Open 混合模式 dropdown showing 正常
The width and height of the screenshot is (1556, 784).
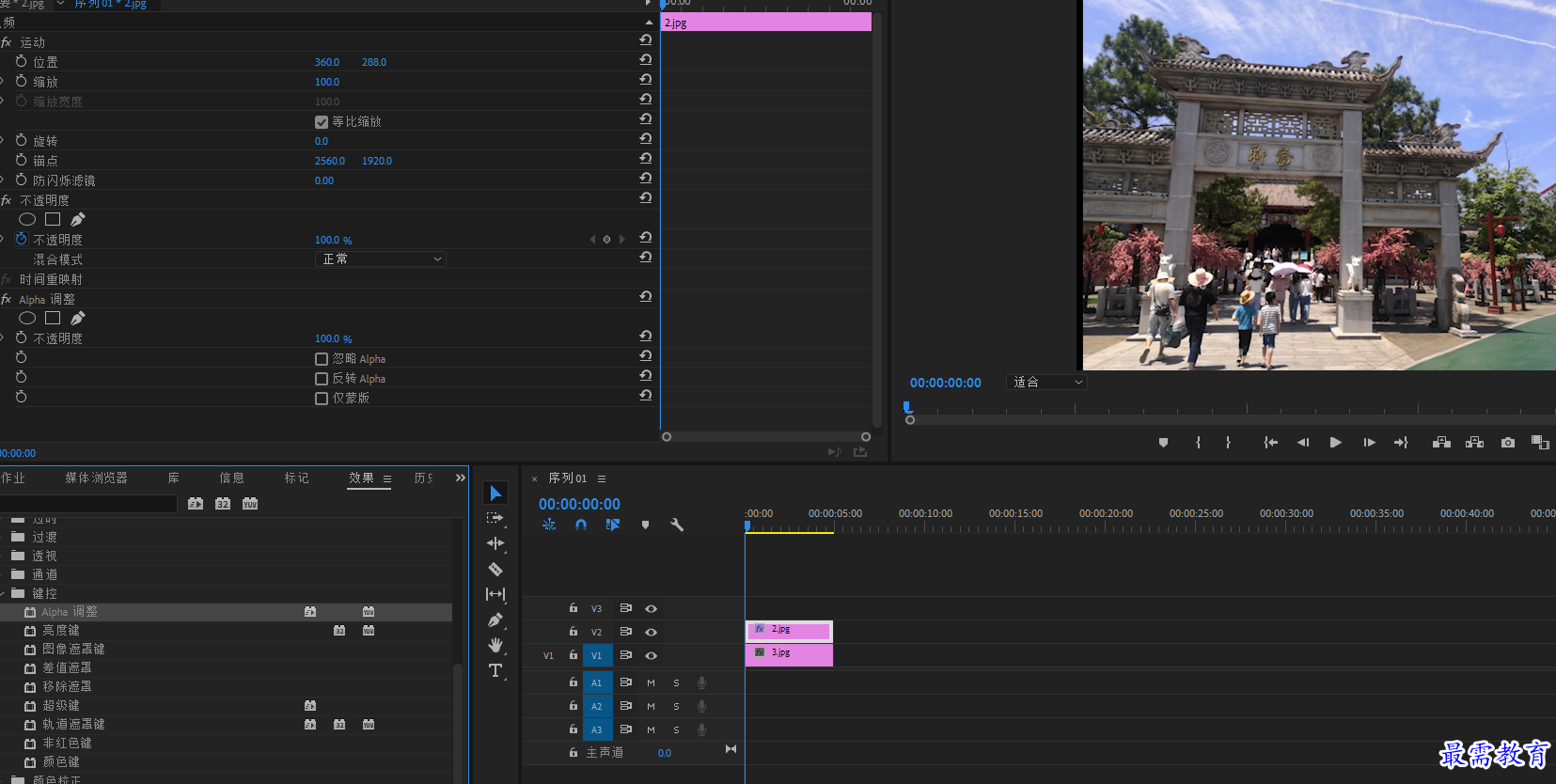380,259
